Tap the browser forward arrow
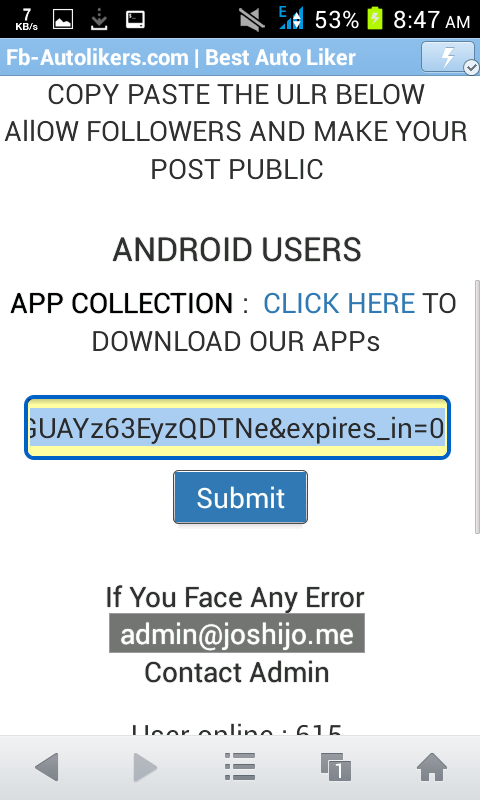Viewport: 480px width, 800px height. click(145, 766)
